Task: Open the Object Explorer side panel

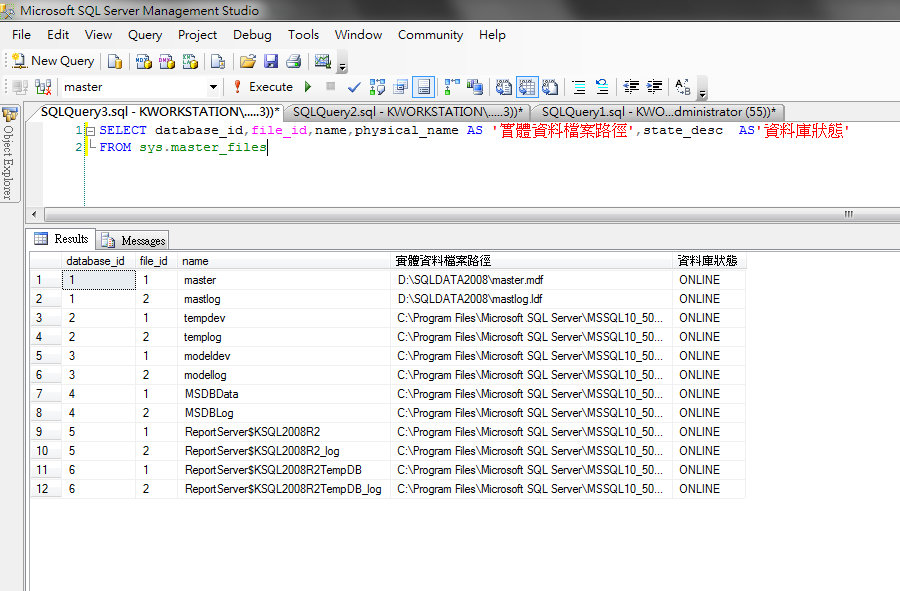Action: pos(9,153)
